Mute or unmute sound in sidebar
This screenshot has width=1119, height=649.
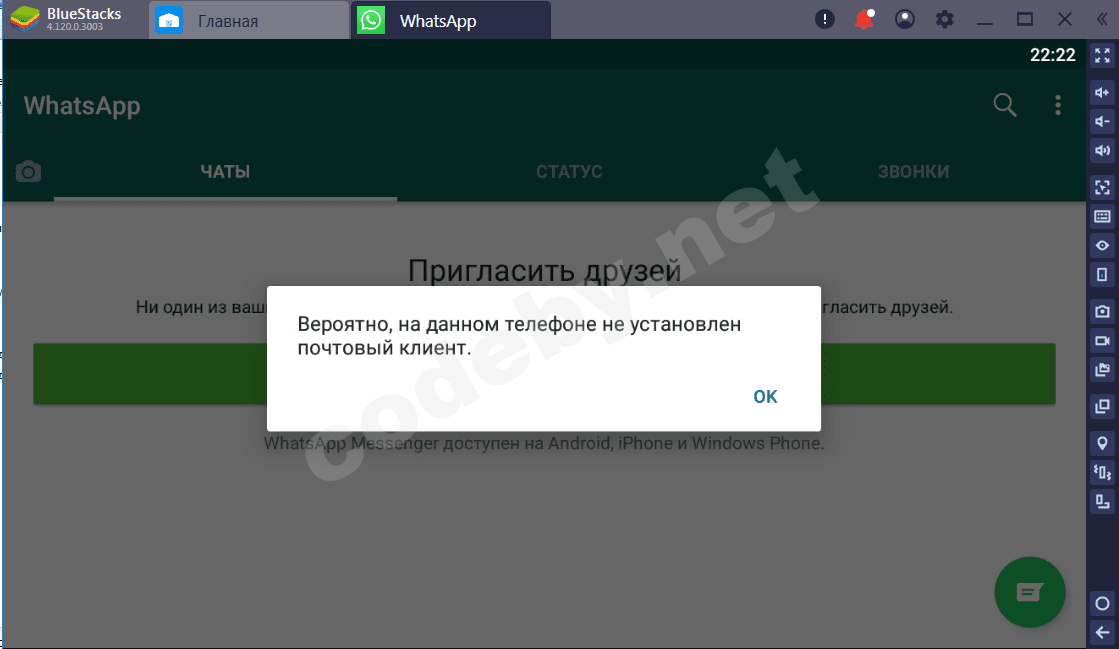click(1103, 151)
